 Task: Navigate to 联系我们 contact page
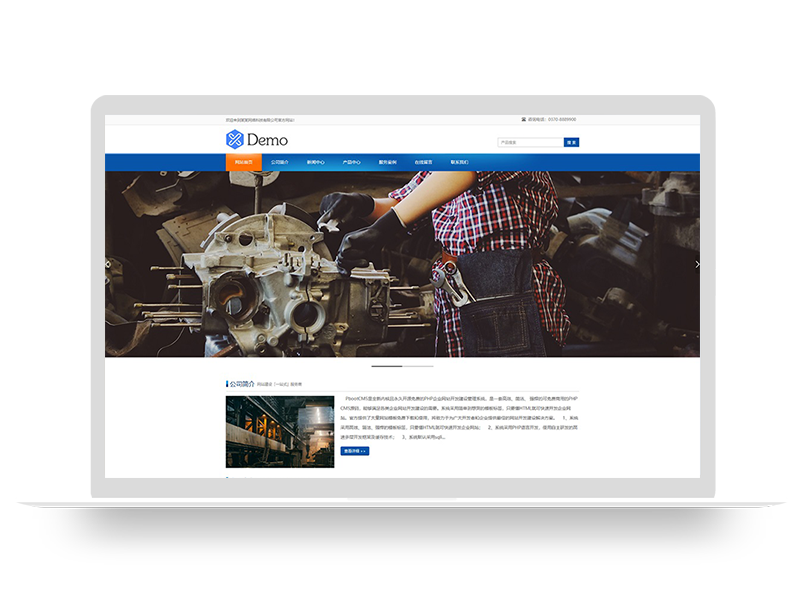460,162
